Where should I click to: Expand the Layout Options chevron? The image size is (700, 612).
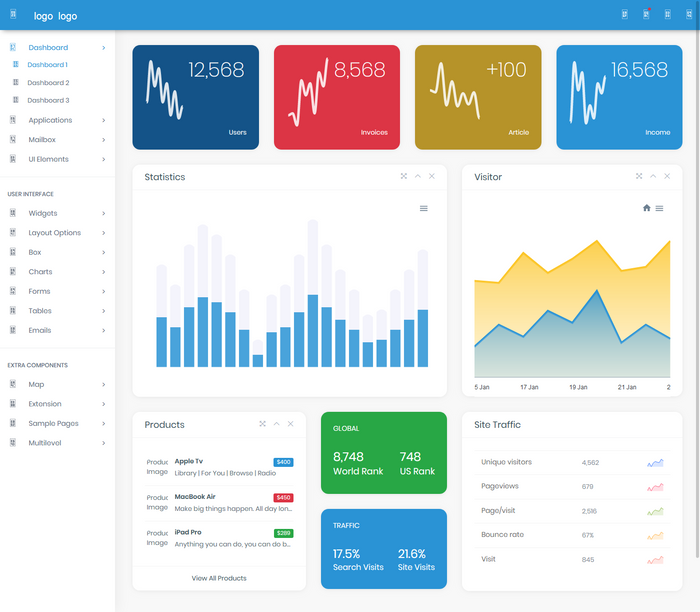tap(104, 233)
